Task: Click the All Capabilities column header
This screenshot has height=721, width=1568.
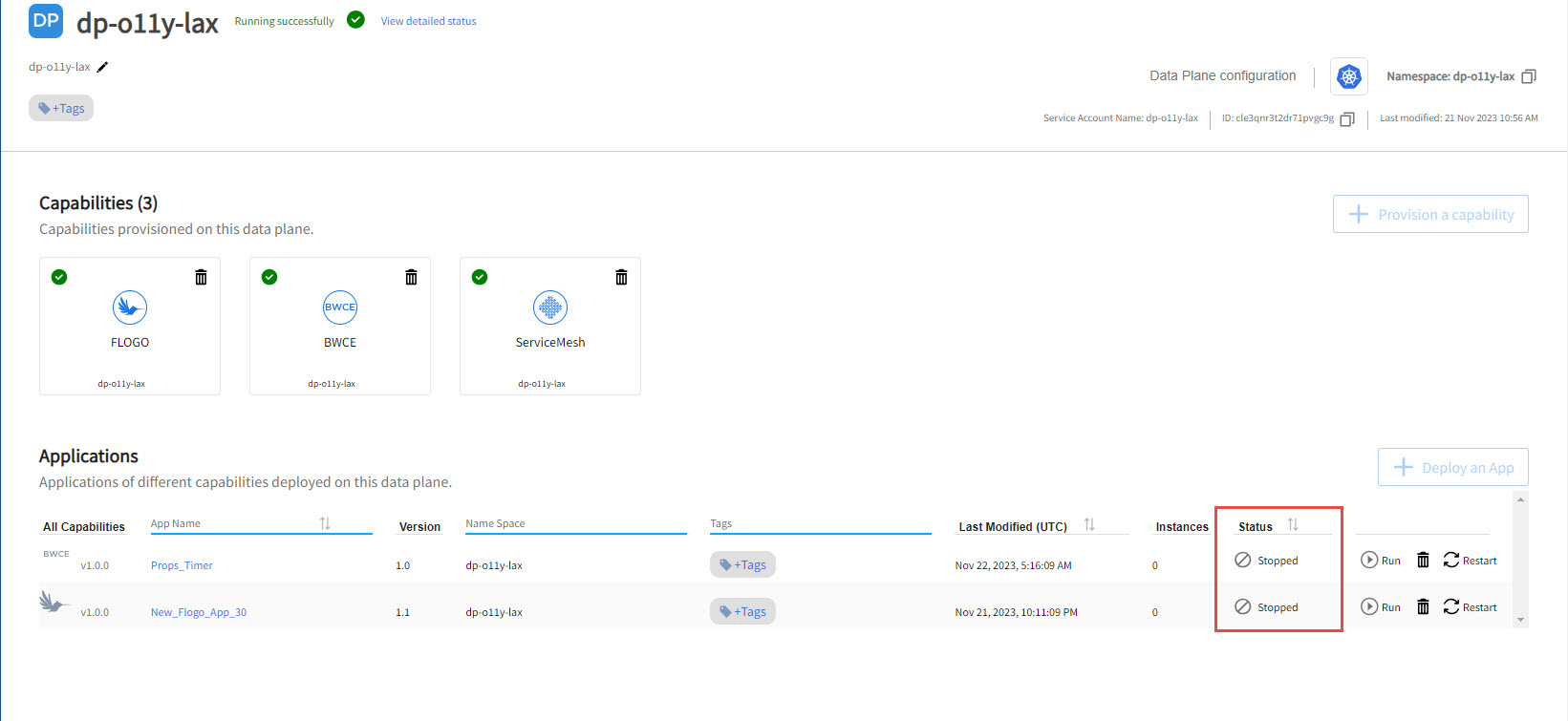Action: pyautogui.click(x=84, y=526)
